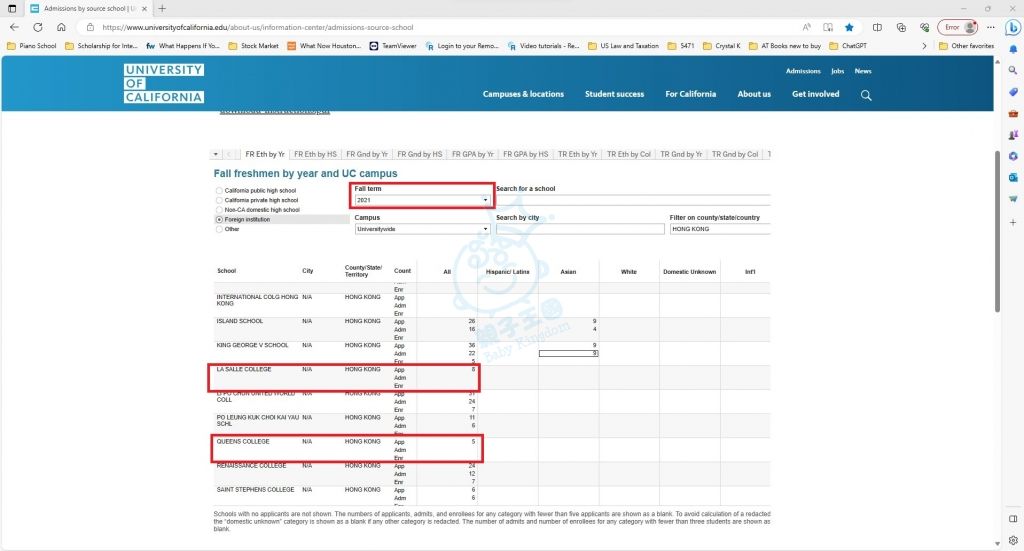Switch to FR Gnd by Yr tab
Viewport: 1024px width, 551px height.
pyautogui.click(x=367, y=154)
